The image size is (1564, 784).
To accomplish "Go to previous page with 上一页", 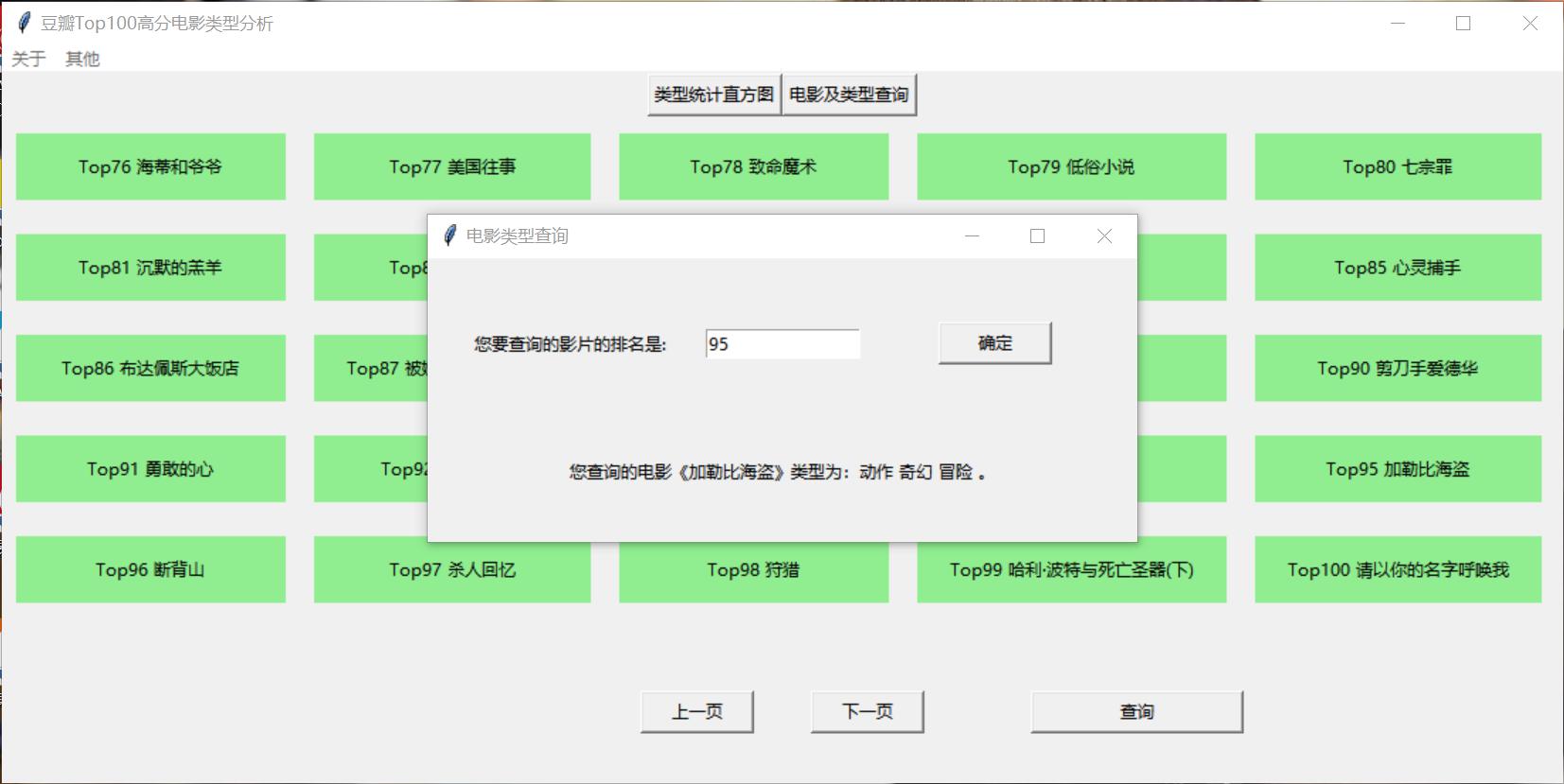I will 697,712.
